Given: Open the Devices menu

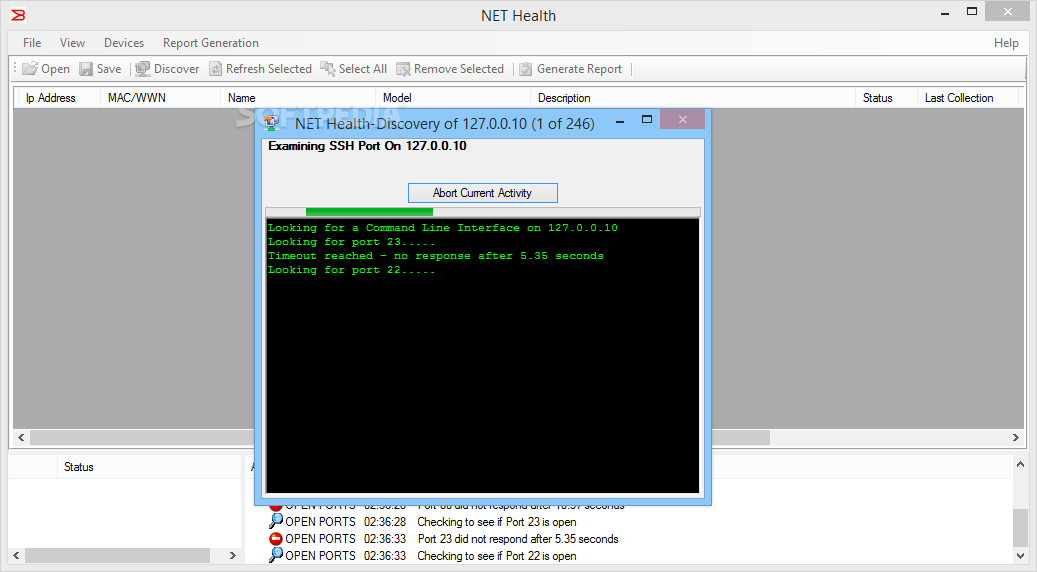Looking at the screenshot, I should [x=124, y=43].
